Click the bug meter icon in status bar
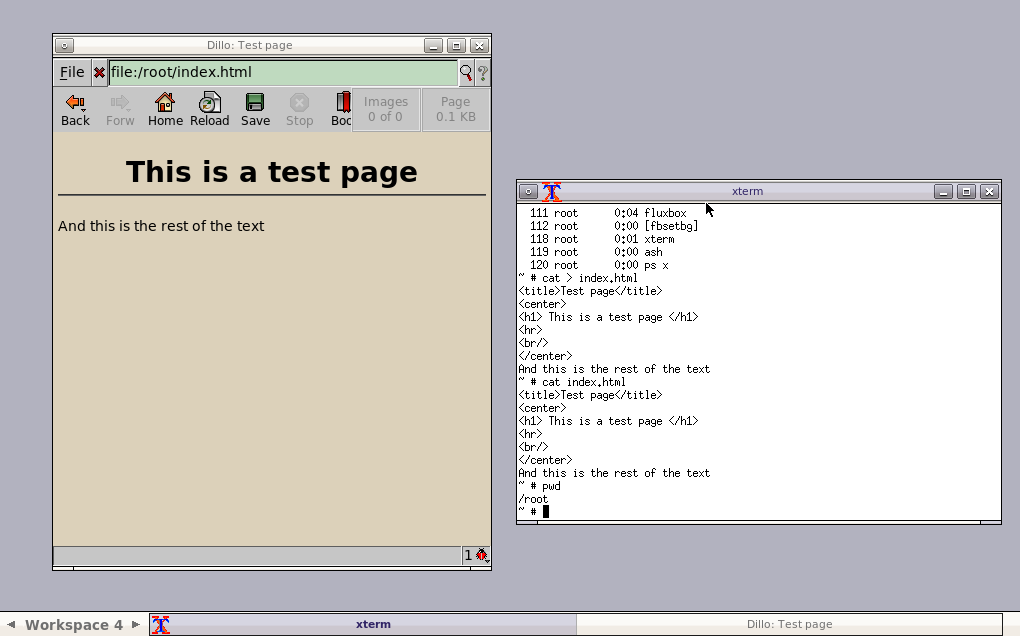The height and width of the screenshot is (636, 1020). (x=481, y=555)
